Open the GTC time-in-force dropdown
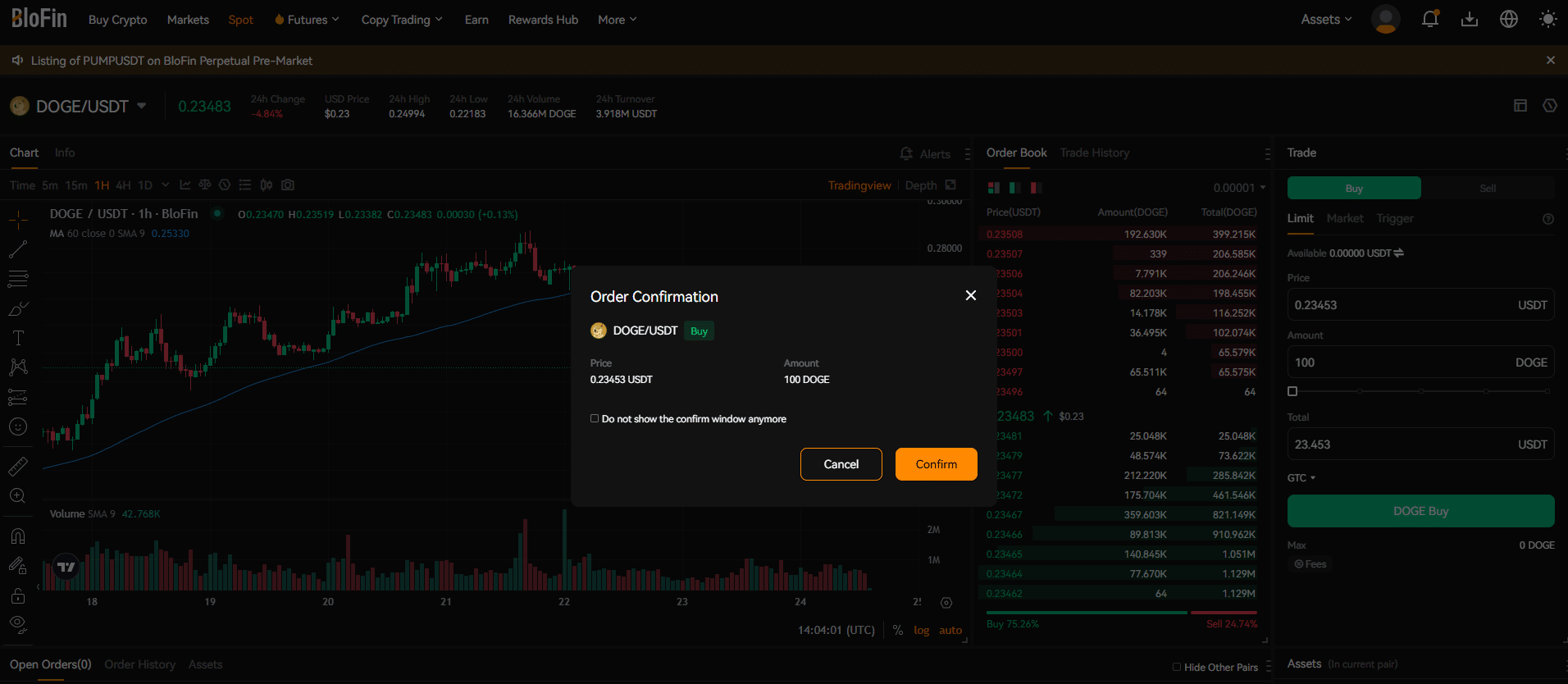This screenshot has height=684, width=1568. [1301, 477]
